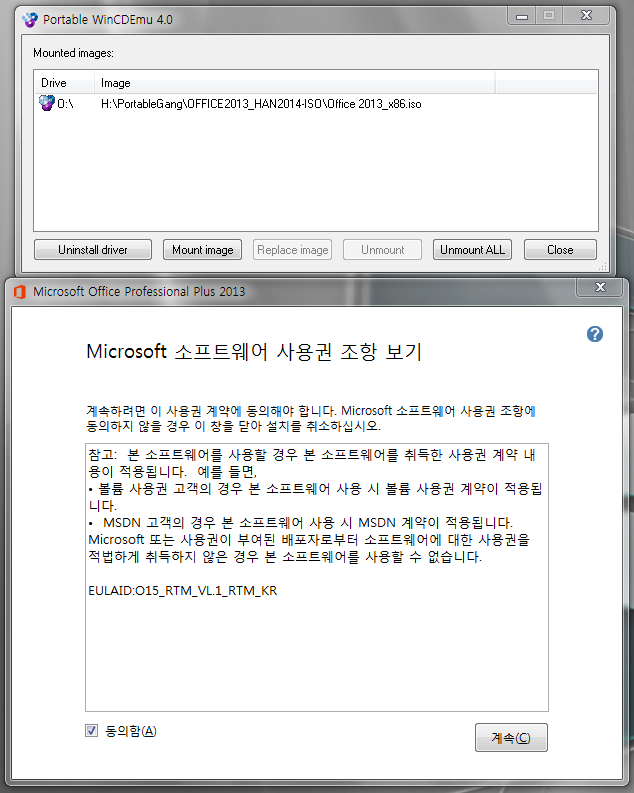Click the Mounted images: label
Image resolution: width=634 pixels, height=793 pixels.
73,53
